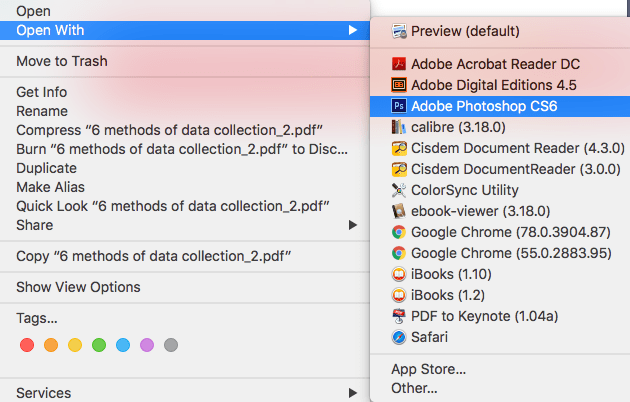Apply the green tag color
630x402 pixels.
[99, 345]
